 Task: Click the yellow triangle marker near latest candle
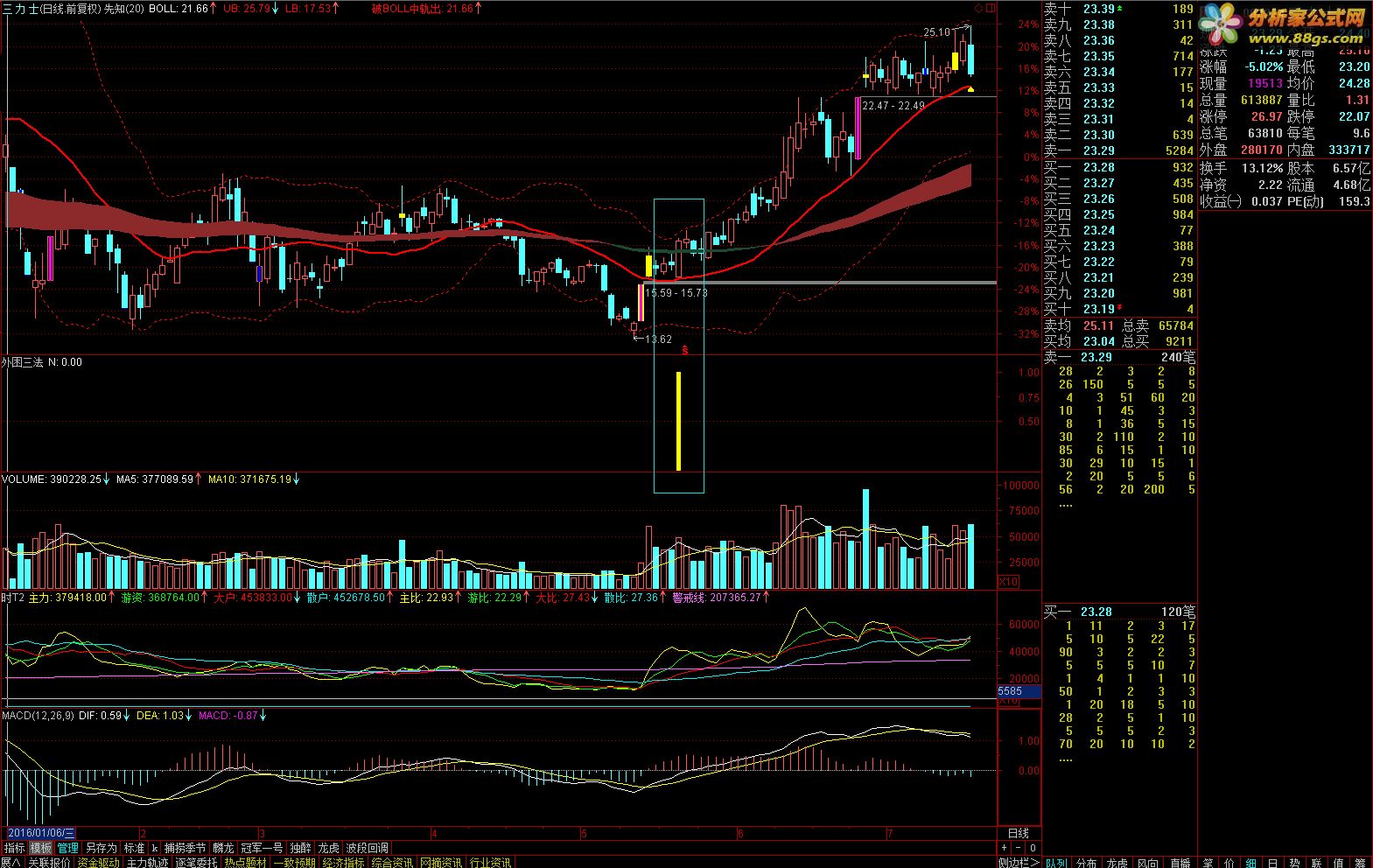[970, 88]
